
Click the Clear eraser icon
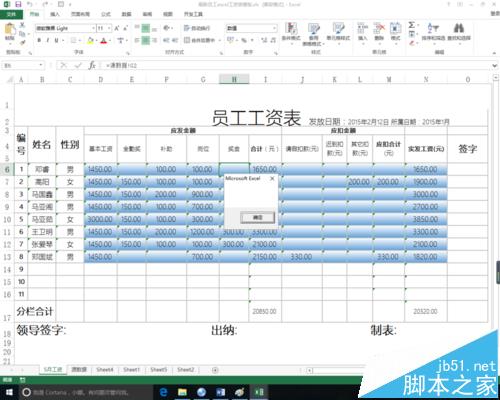[x=412, y=43]
